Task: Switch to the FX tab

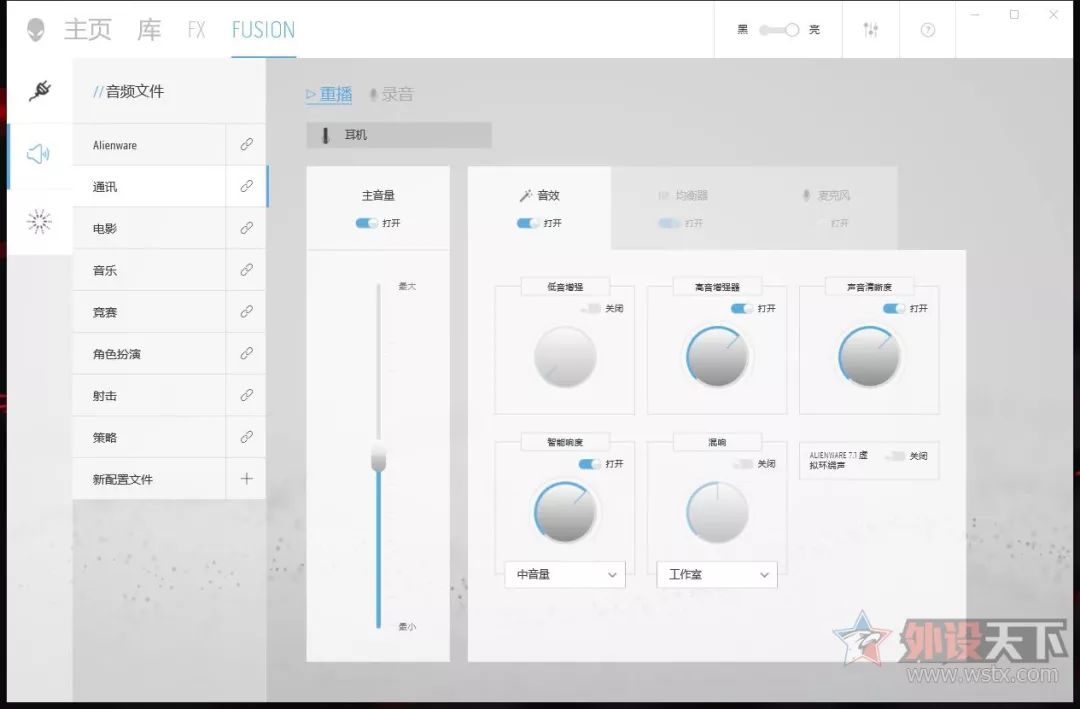Action: click(x=196, y=30)
